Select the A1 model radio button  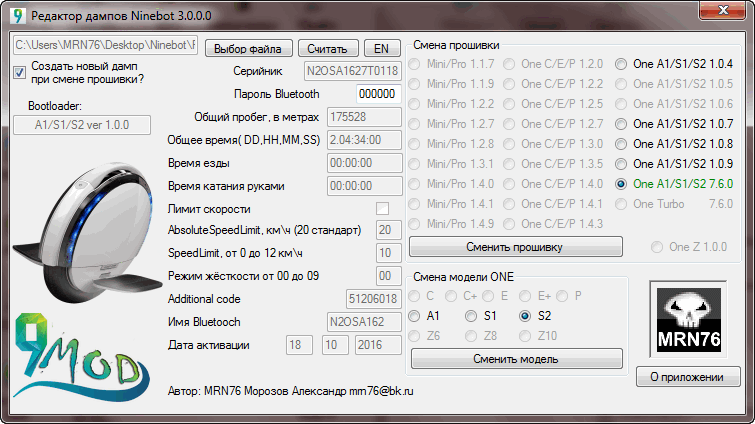click(x=416, y=316)
